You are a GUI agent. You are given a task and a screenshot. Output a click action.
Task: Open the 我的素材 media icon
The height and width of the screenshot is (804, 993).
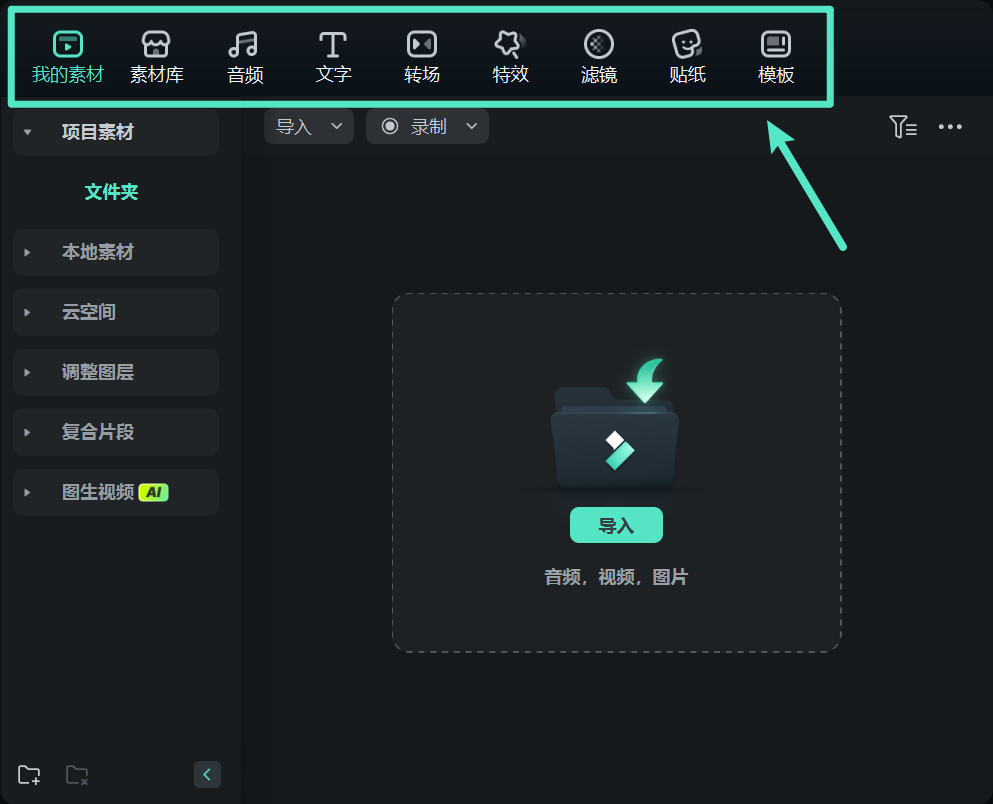pyautogui.click(x=68, y=44)
